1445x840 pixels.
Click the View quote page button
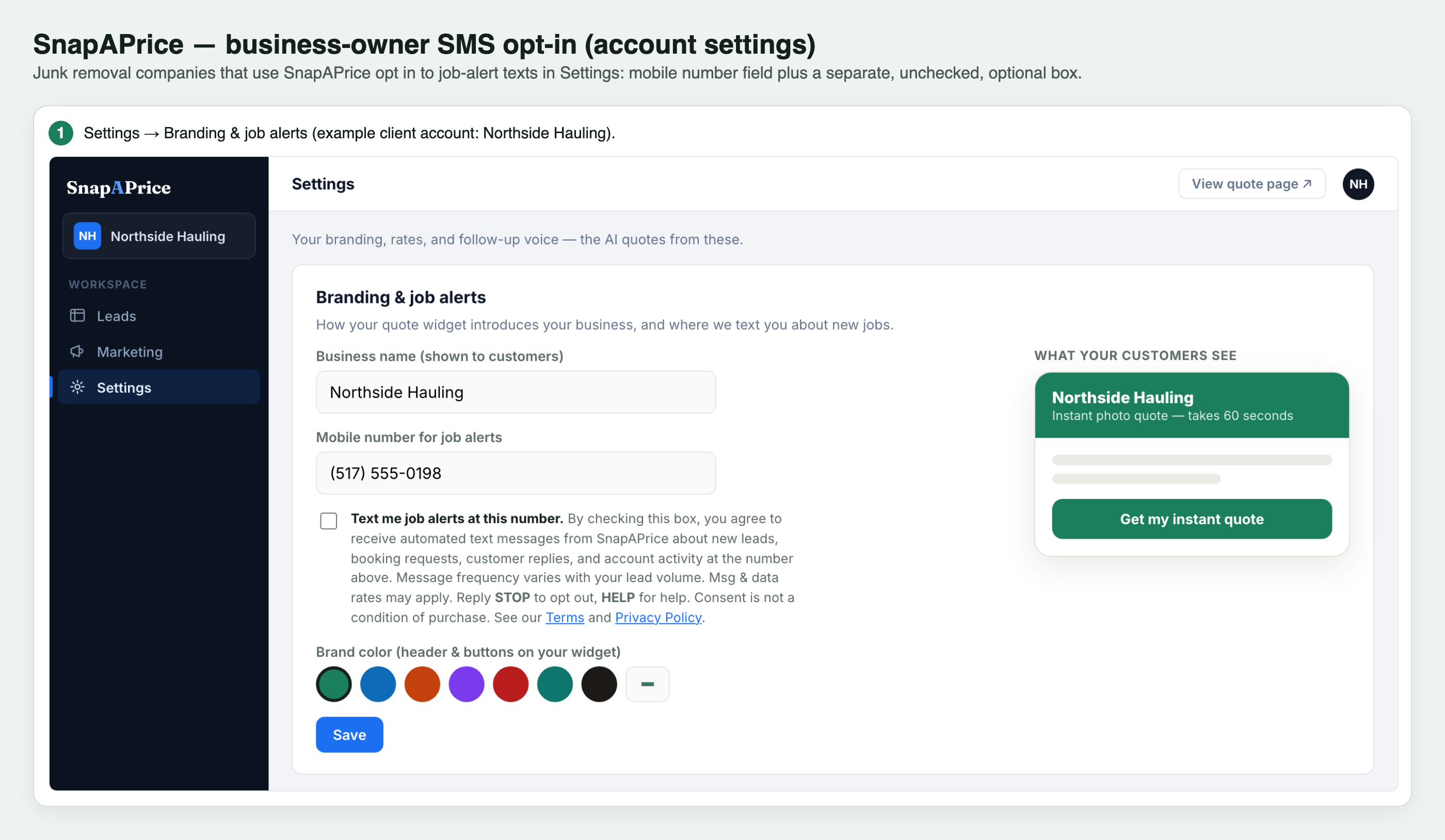coord(1252,184)
